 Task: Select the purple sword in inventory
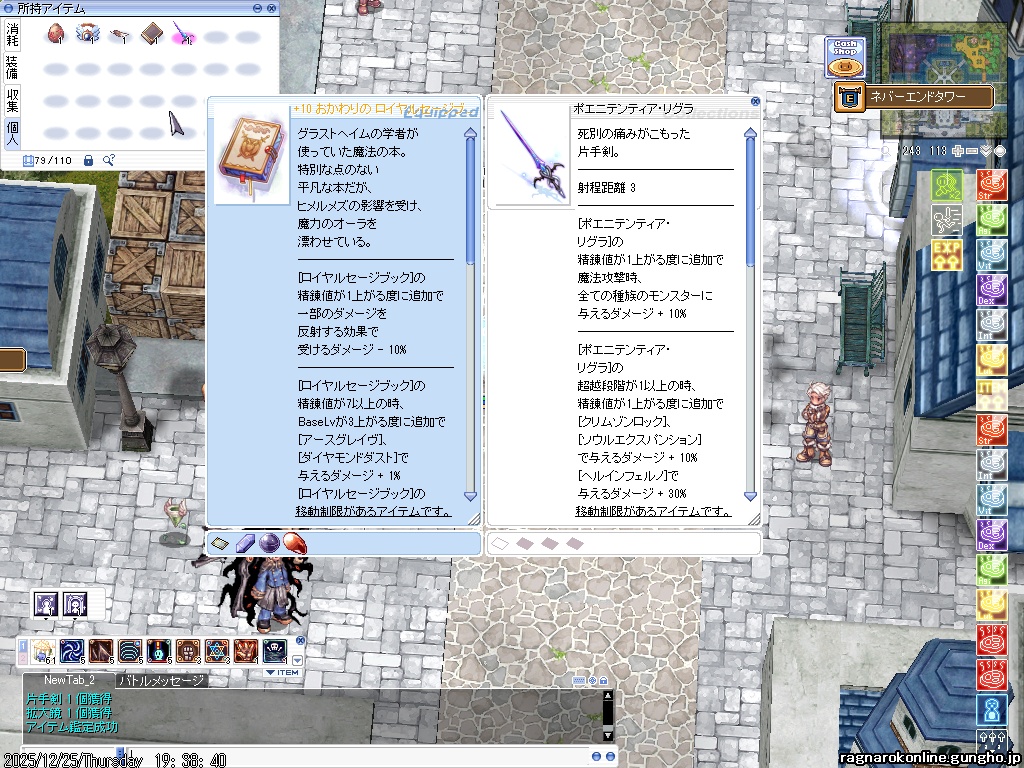183,36
